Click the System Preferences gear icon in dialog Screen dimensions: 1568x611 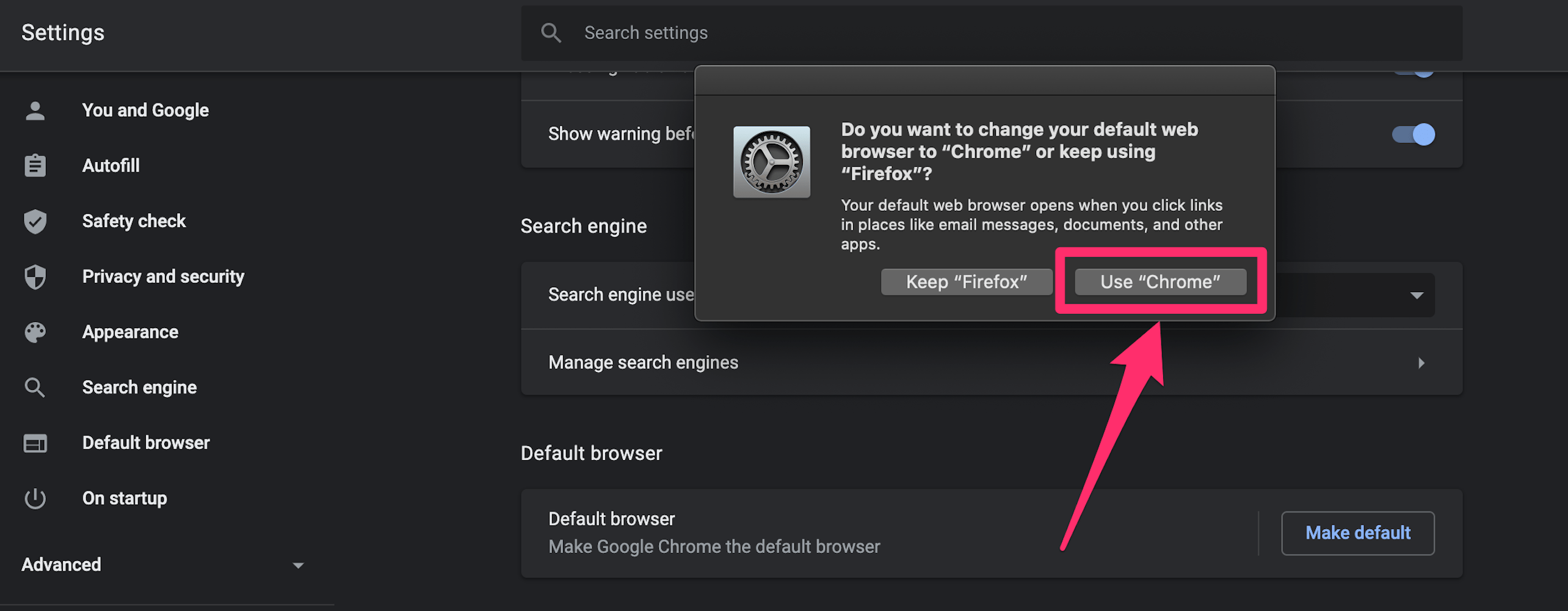[x=772, y=162]
